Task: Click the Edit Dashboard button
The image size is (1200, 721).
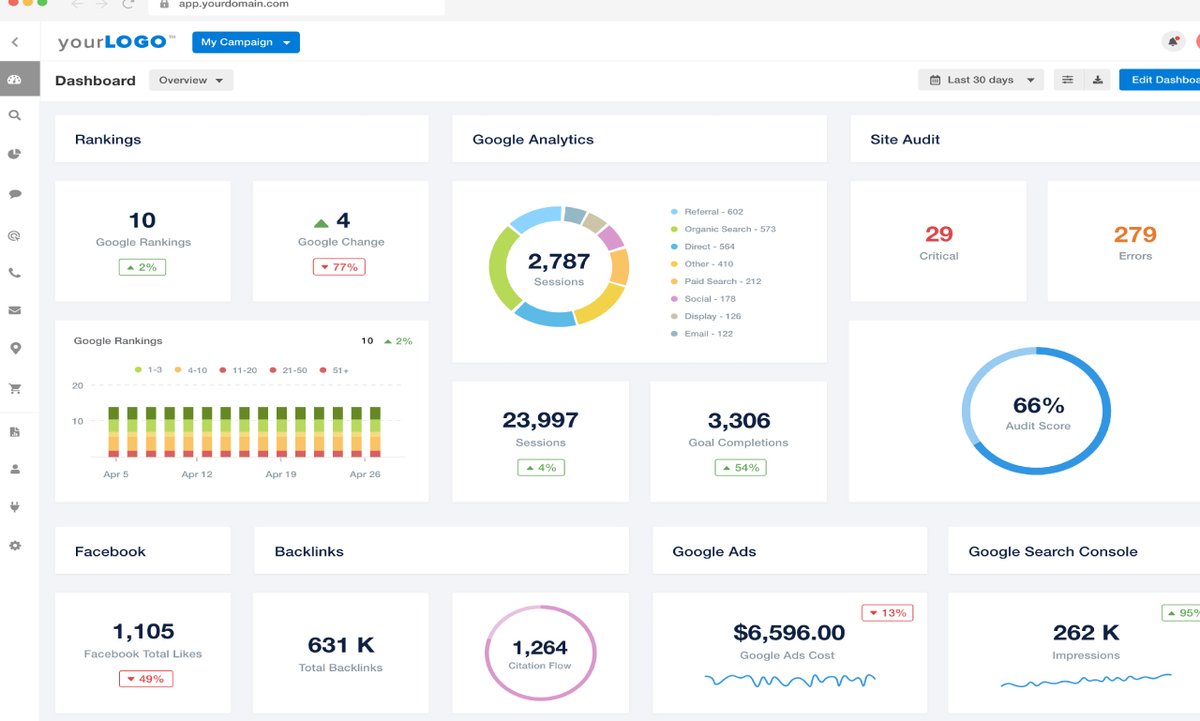Action: [x=1163, y=79]
